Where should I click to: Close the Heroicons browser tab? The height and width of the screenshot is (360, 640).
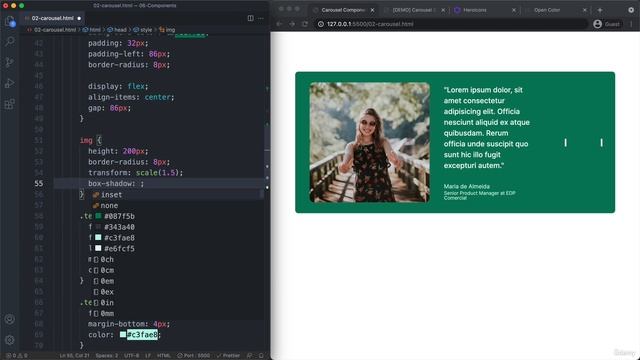pyautogui.click(x=514, y=10)
